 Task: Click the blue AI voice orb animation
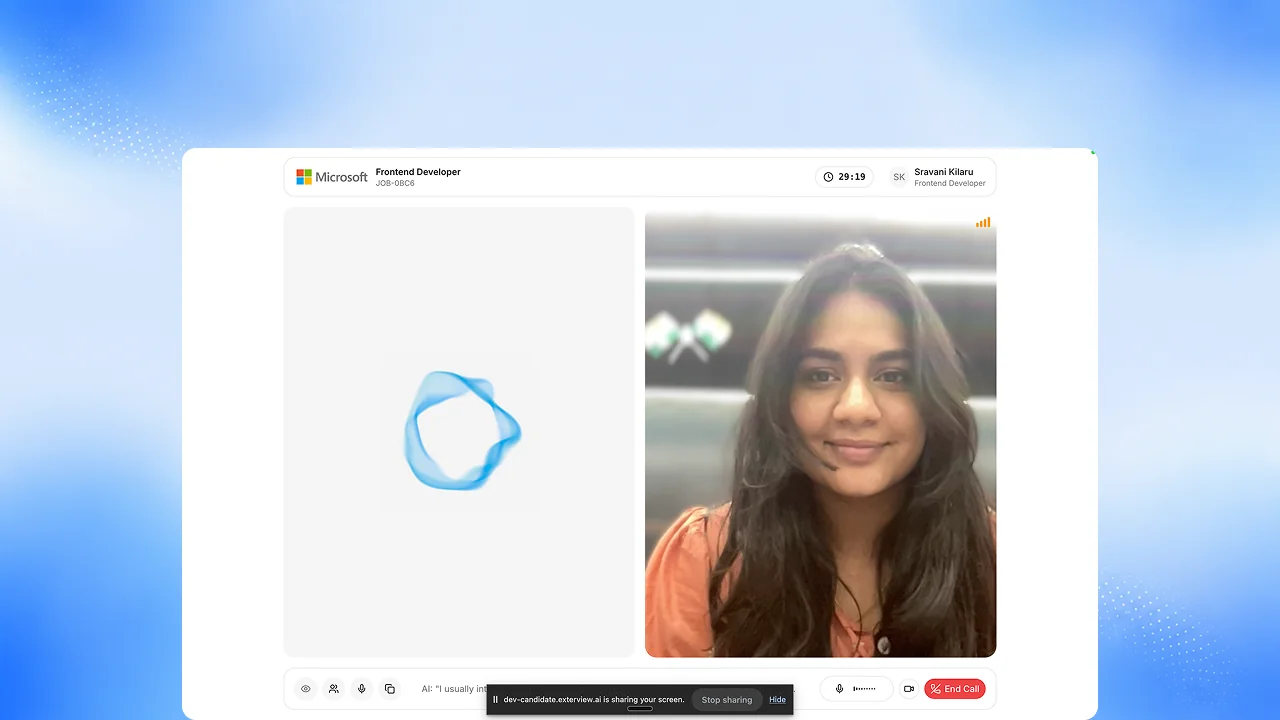(x=462, y=430)
